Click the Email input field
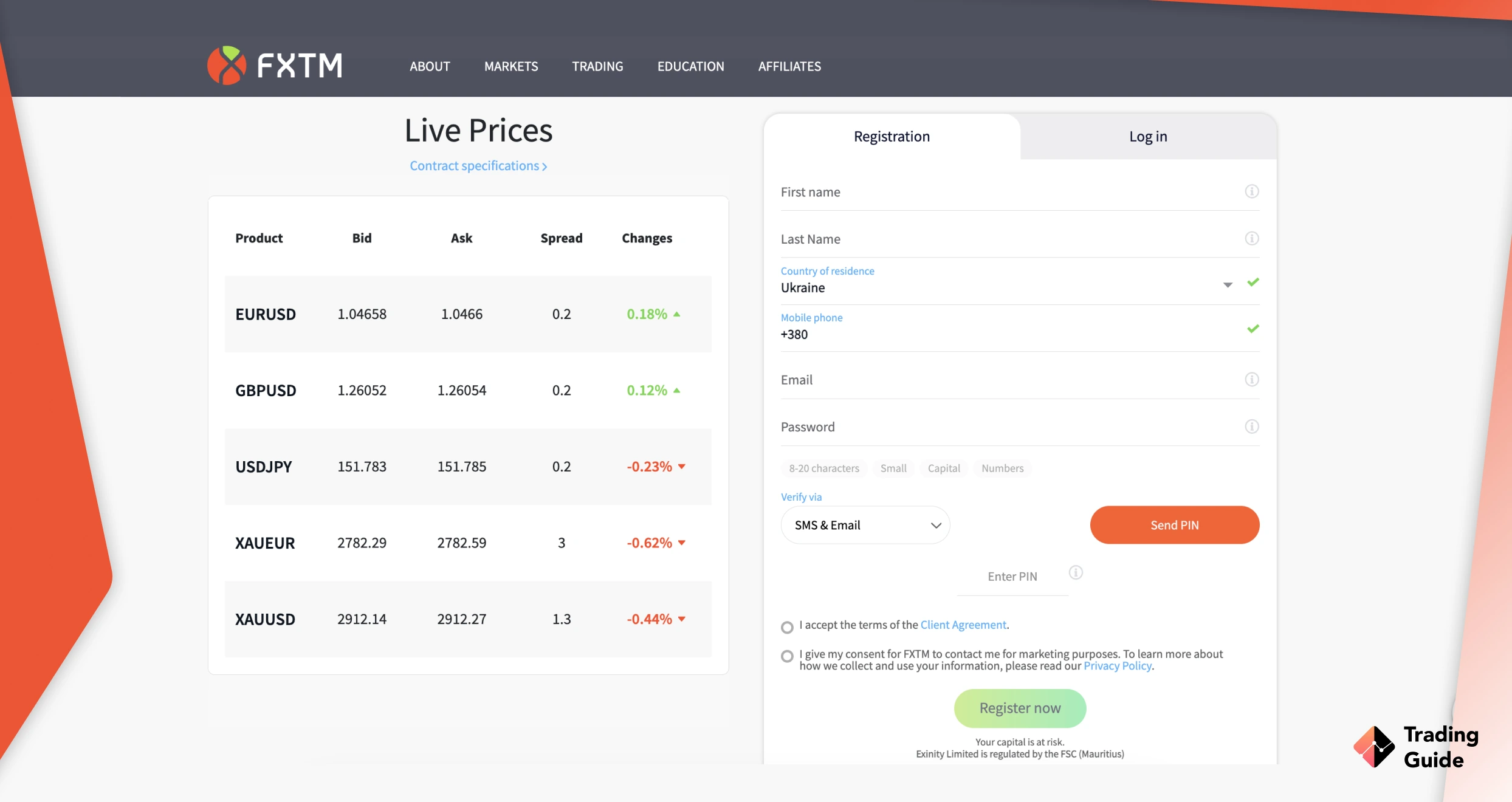The image size is (1512, 802). (x=1020, y=380)
